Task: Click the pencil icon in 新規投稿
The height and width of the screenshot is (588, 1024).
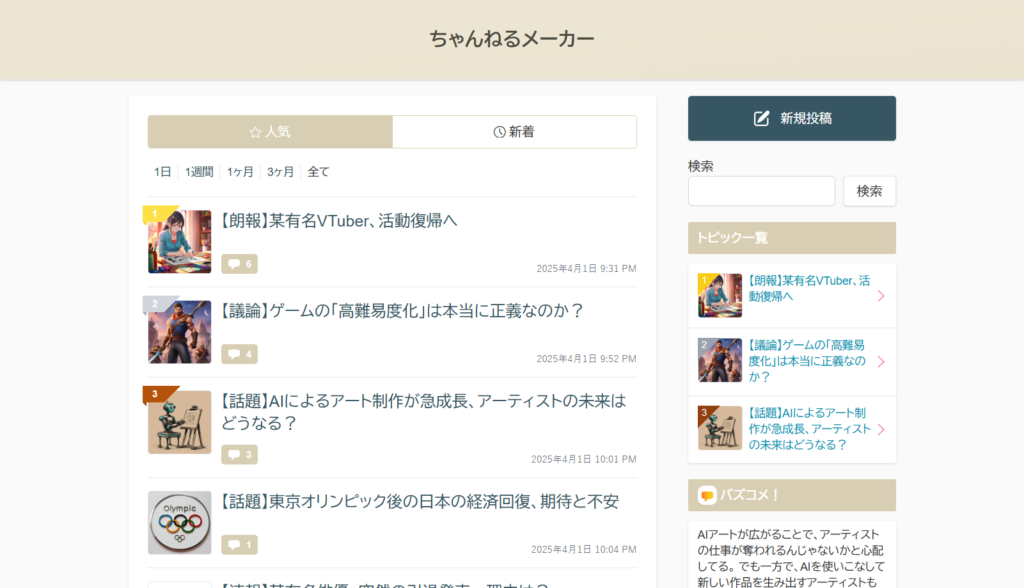Action: pyautogui.click(x=761, y=118)
